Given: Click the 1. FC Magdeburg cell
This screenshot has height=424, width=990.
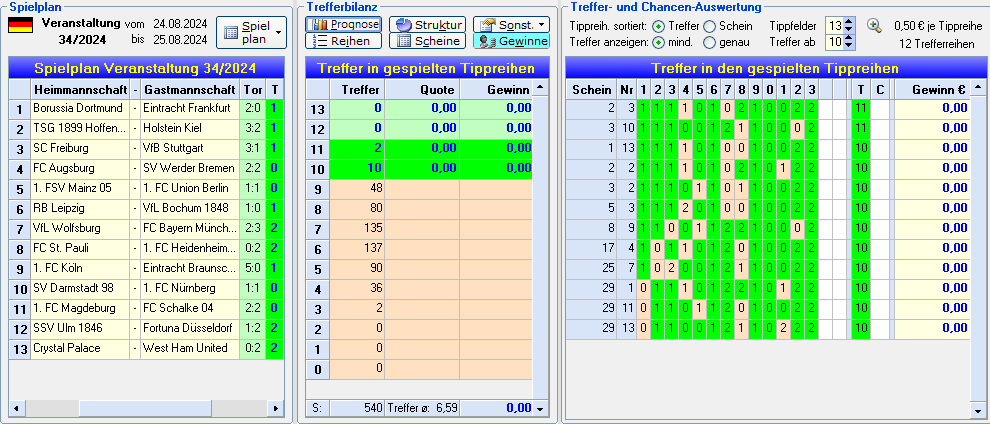Looking at the screenshot, I should [80, 309].
